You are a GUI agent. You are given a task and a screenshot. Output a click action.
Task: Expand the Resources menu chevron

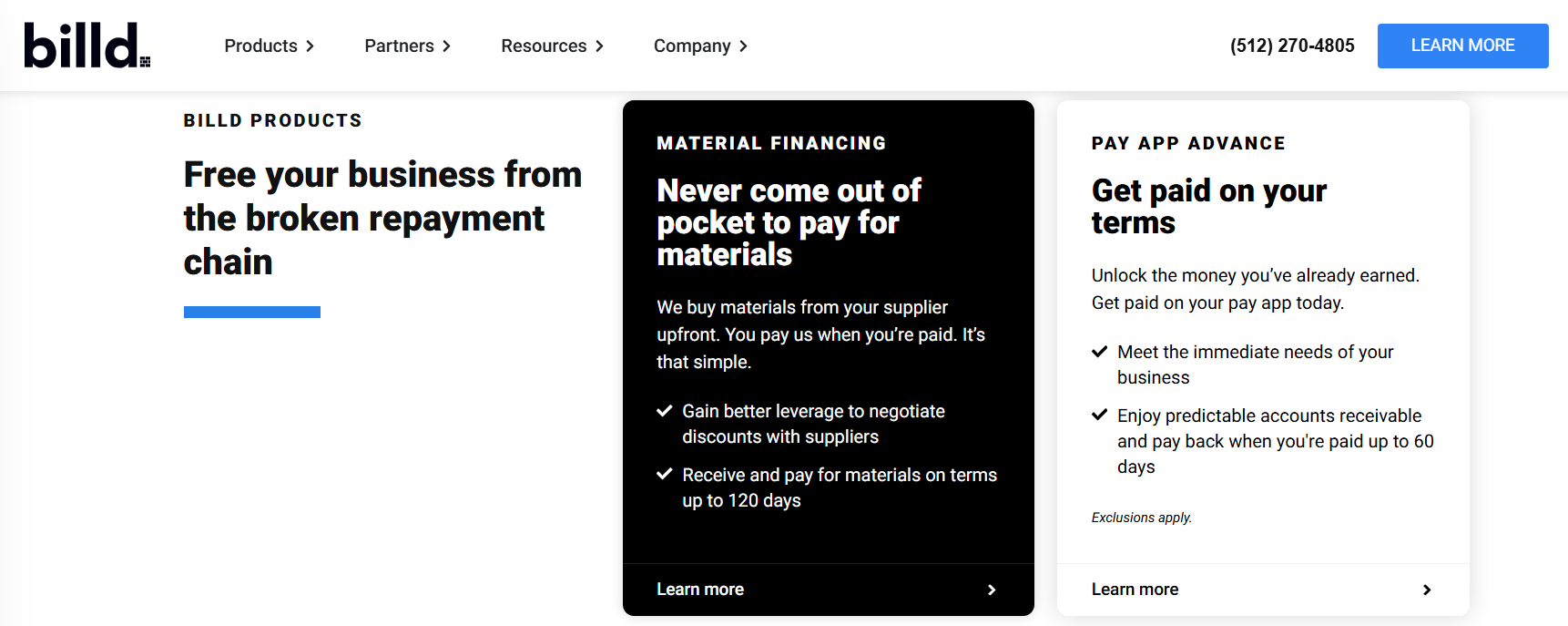(599, 46)
